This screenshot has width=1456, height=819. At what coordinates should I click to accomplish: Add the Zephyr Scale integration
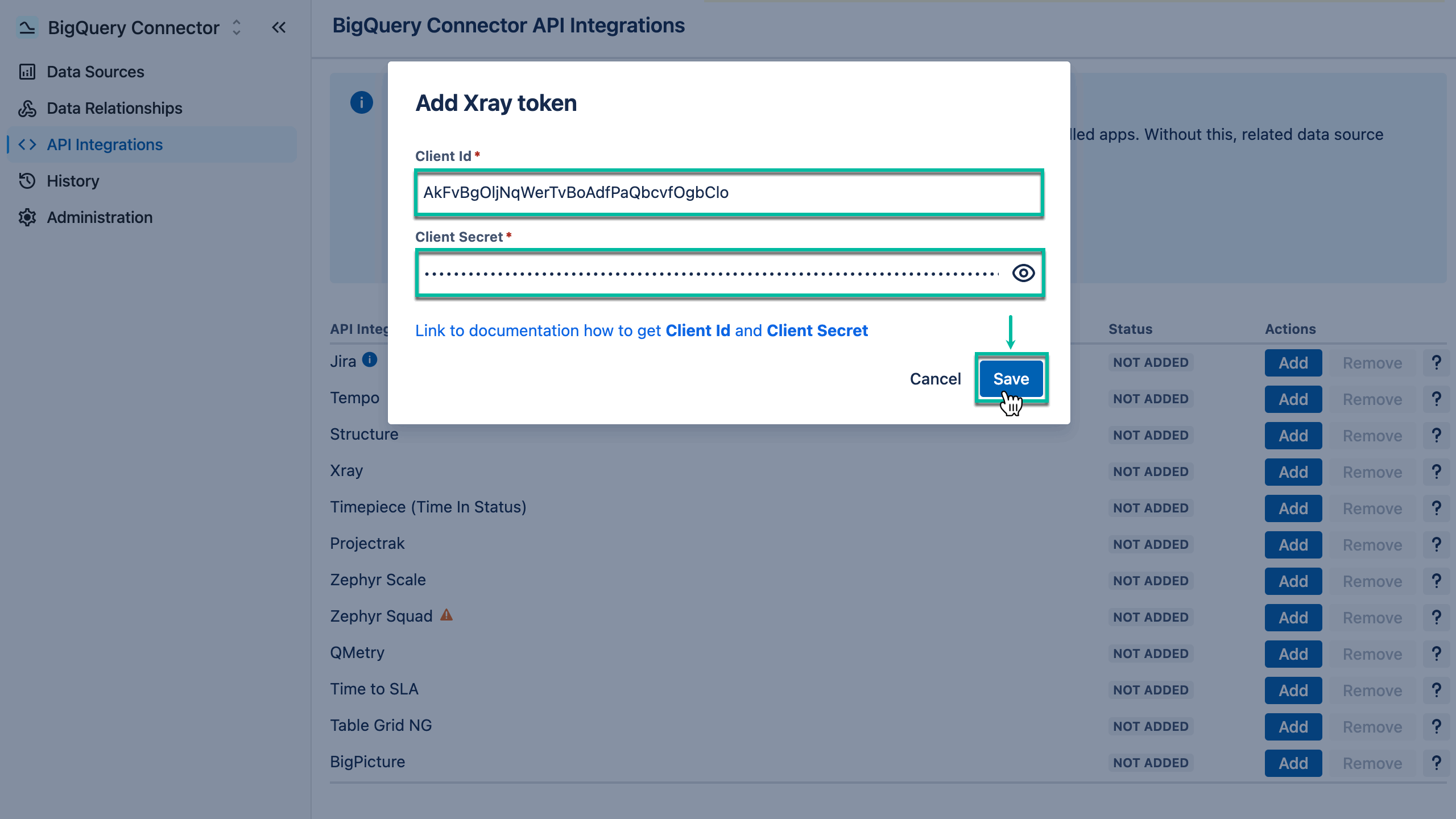pyautogui.click(x=1293, y=581)
